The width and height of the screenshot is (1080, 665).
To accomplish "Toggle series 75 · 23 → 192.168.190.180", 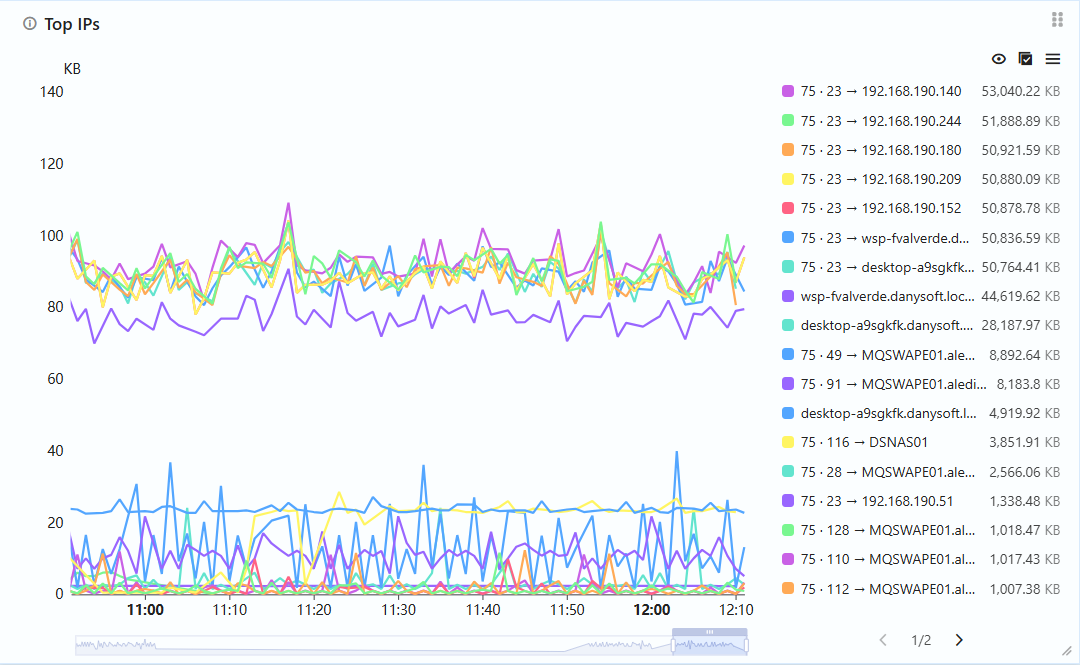I will click(x=921, y=150).
